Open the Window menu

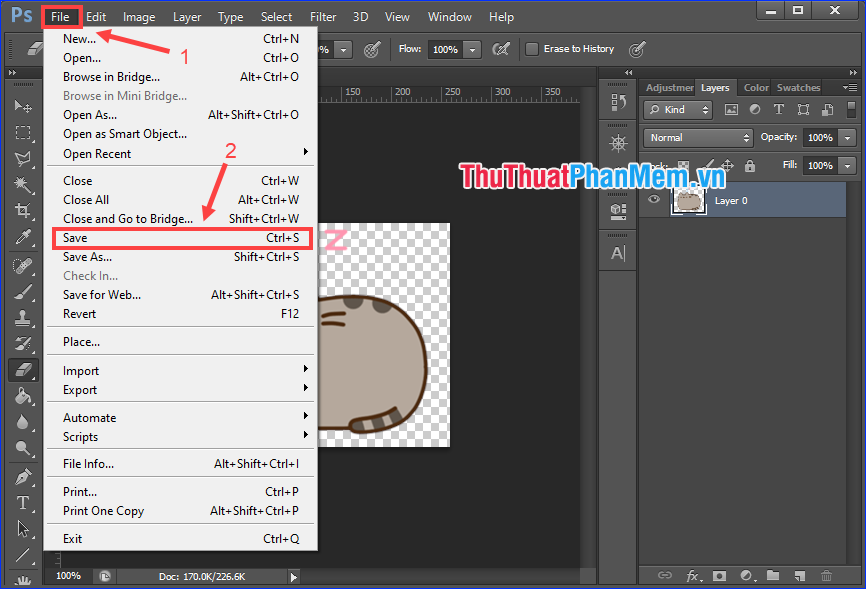(x=449, y=16)
